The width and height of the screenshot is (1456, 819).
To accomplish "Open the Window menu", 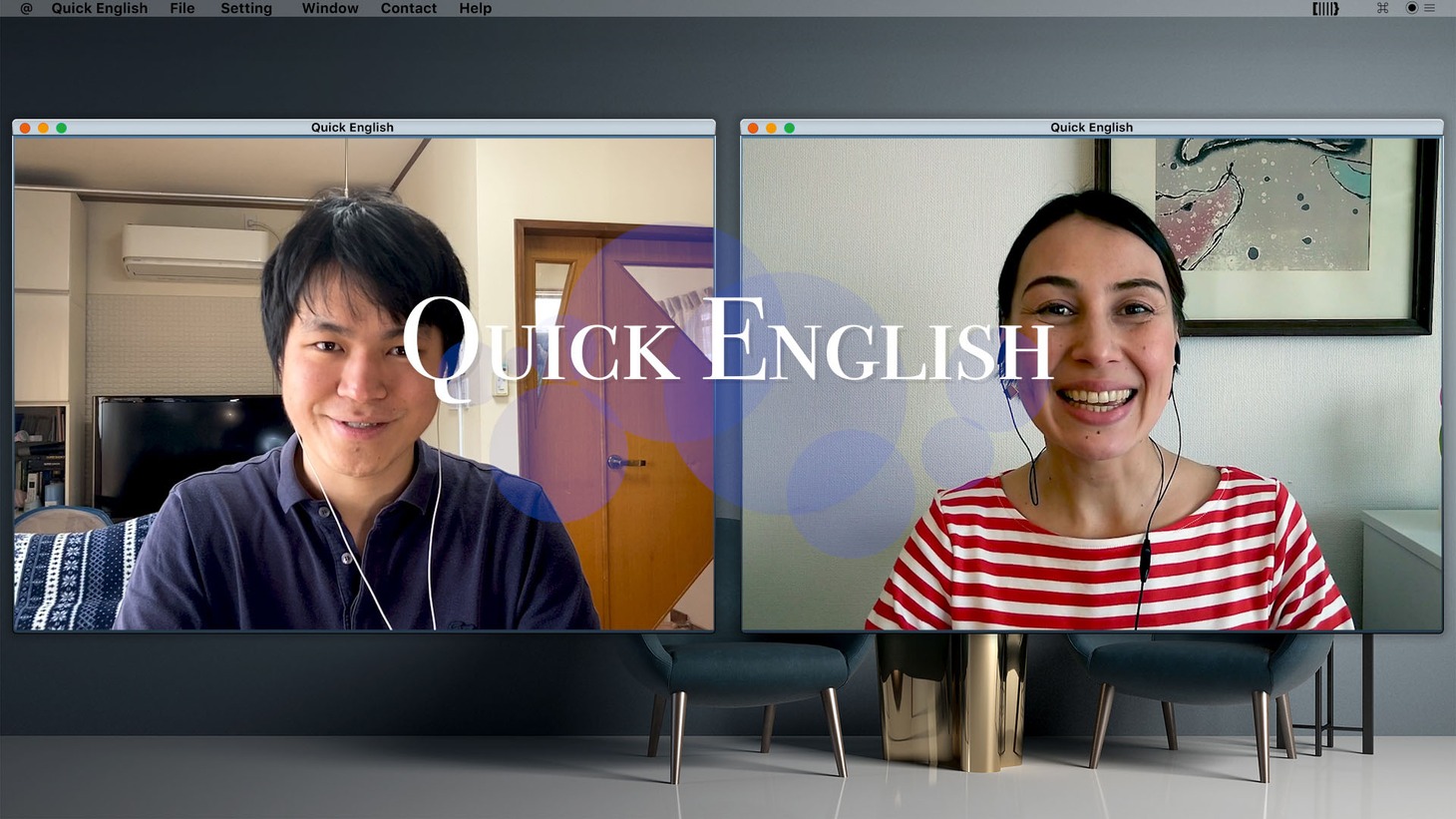I will tap(329, 8).
